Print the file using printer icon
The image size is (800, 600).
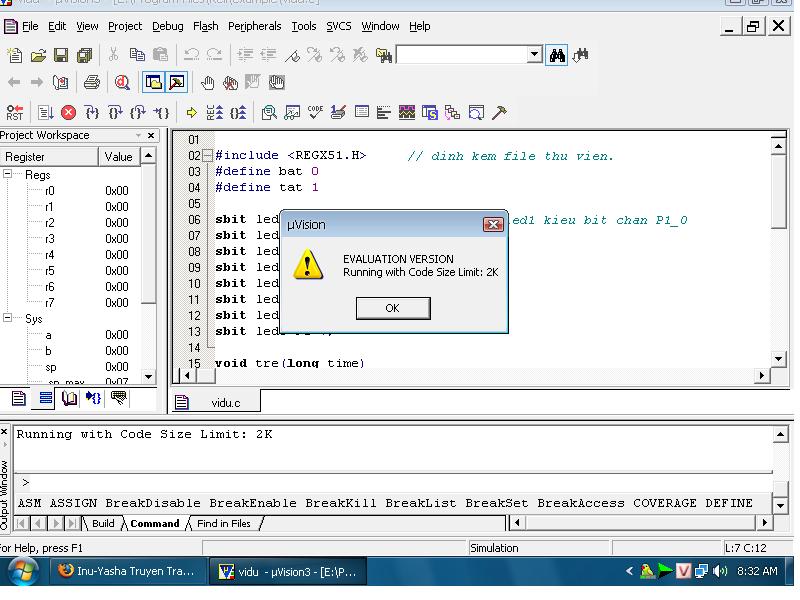pos(92,82)
